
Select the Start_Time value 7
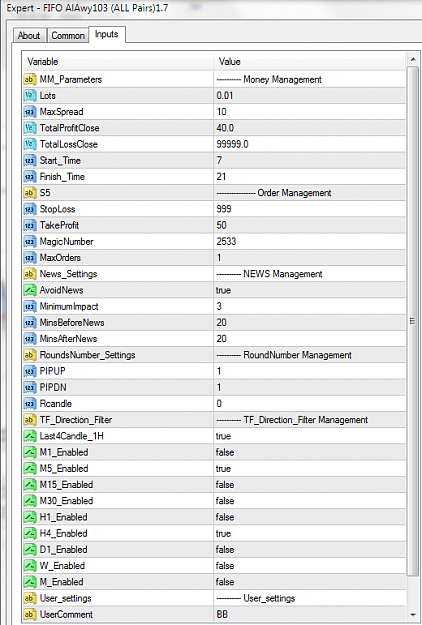[219, 161]
